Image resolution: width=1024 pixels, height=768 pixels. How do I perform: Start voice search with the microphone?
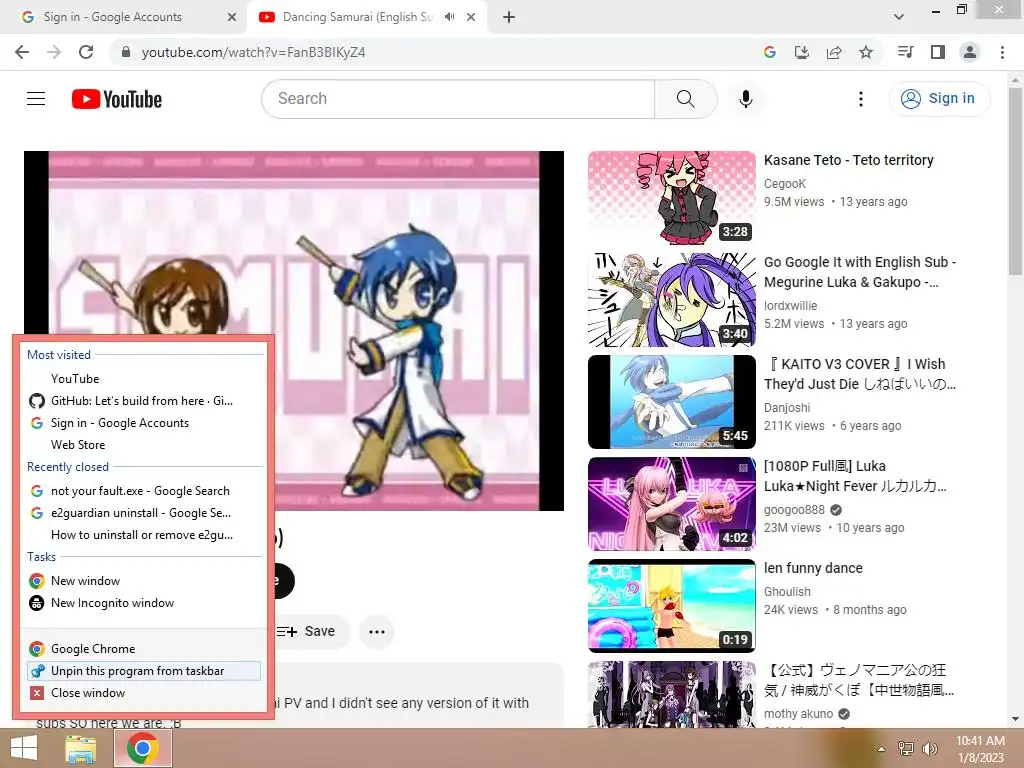pos(745,99)
